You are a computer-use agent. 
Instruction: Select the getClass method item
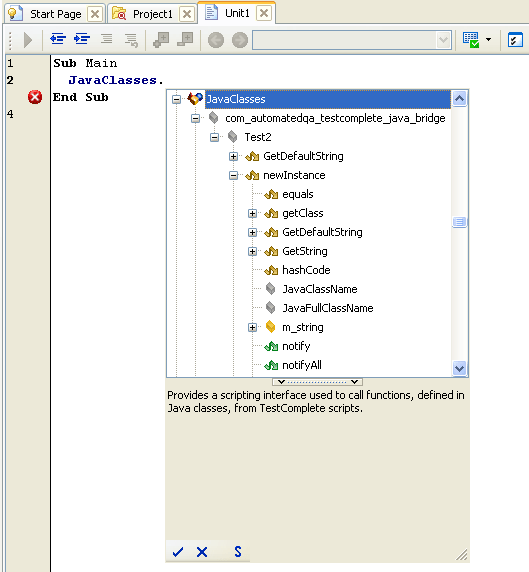click(303, 213)
